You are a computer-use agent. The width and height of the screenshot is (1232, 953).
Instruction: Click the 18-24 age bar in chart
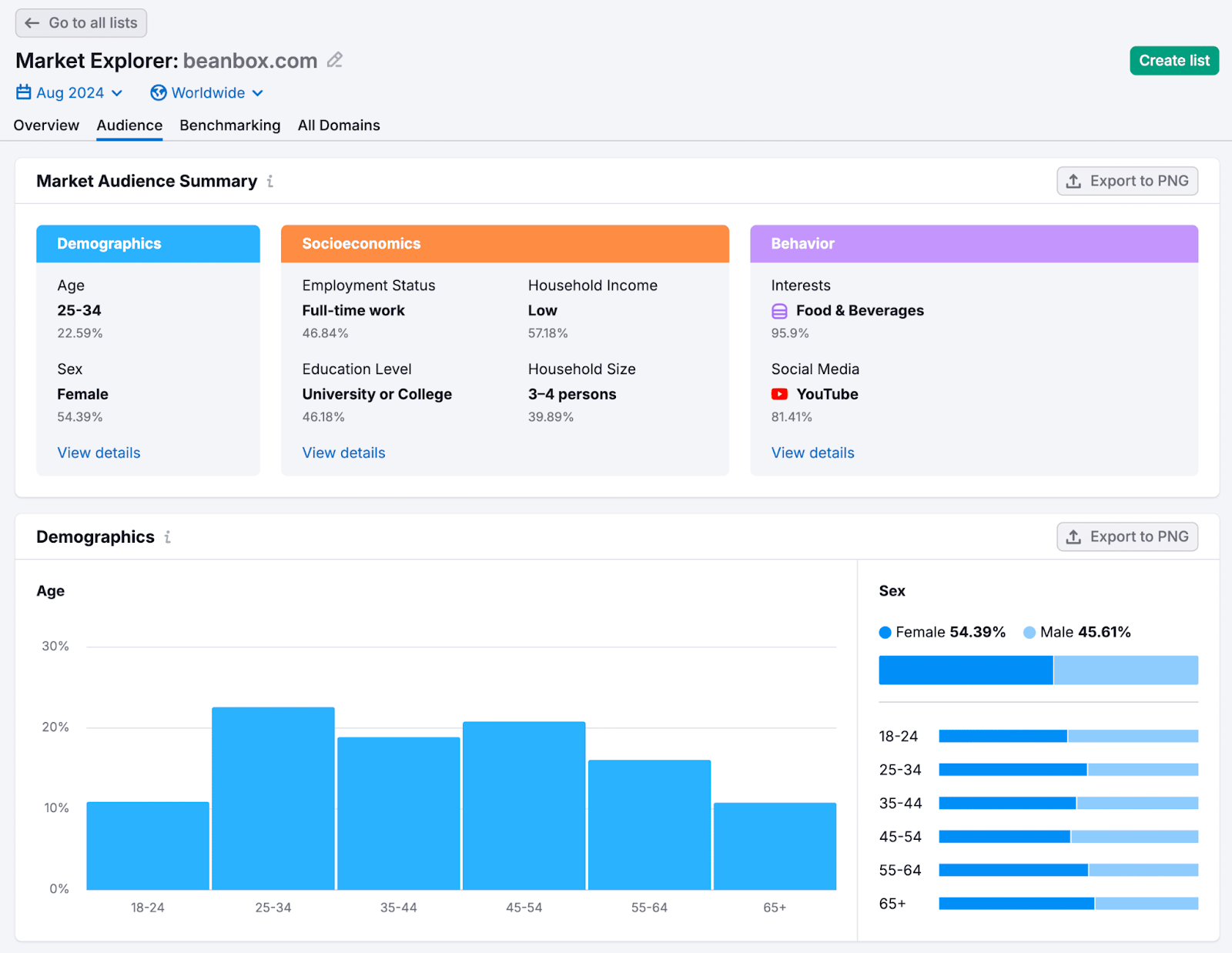pyautogui.click(x=148, y=846)
